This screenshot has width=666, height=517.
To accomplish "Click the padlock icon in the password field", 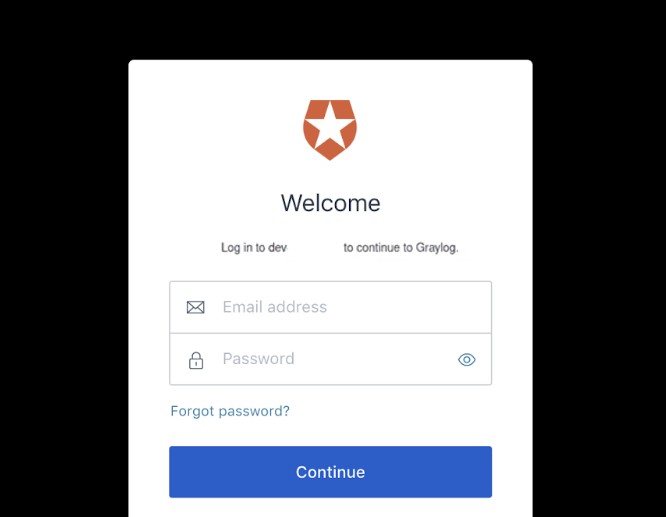I will (x=196, y=360).
